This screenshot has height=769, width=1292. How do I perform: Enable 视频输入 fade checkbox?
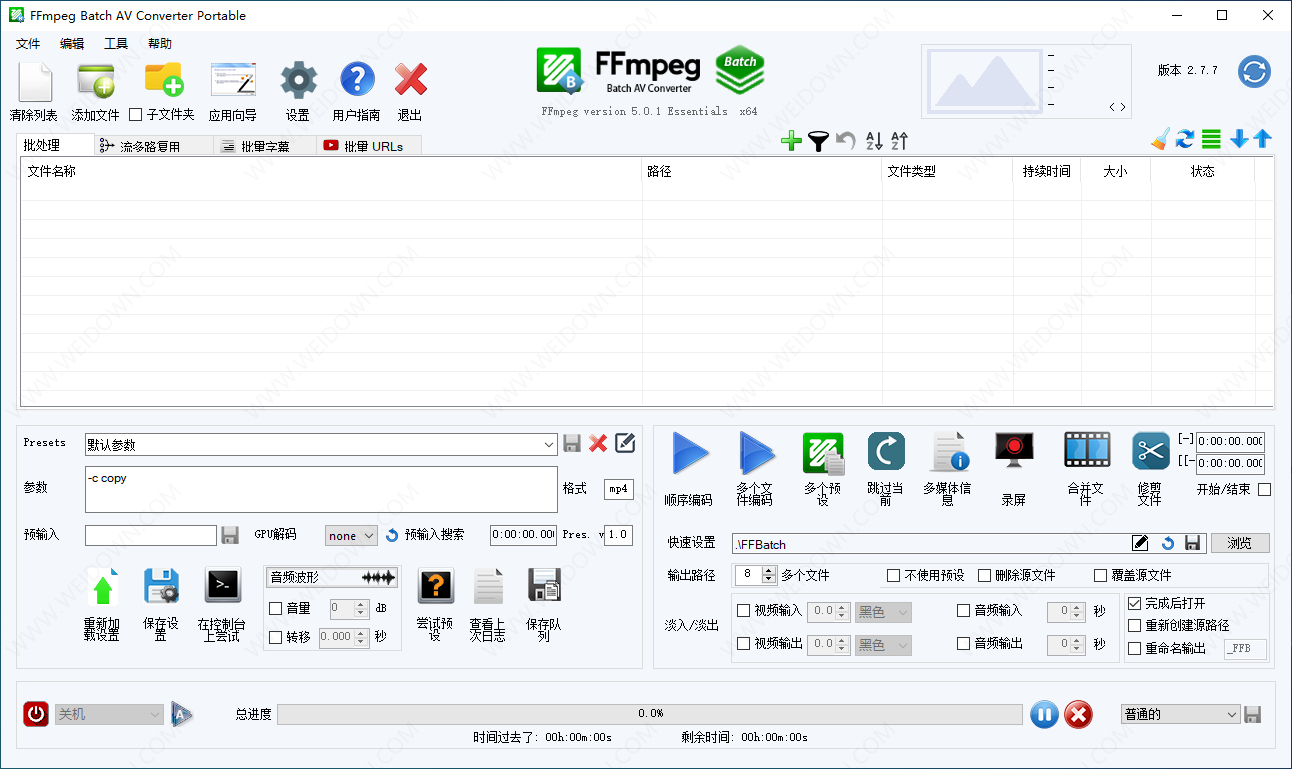pos(743,611)
